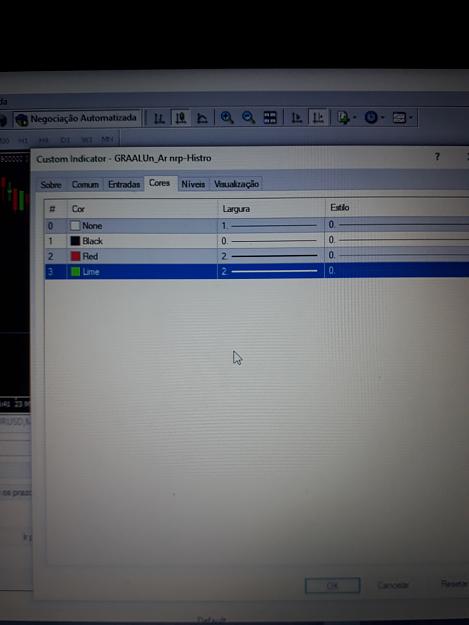Screen dimensions: 469x625
Task: Toggle the chart shift icon
Action: coord(318,118)
